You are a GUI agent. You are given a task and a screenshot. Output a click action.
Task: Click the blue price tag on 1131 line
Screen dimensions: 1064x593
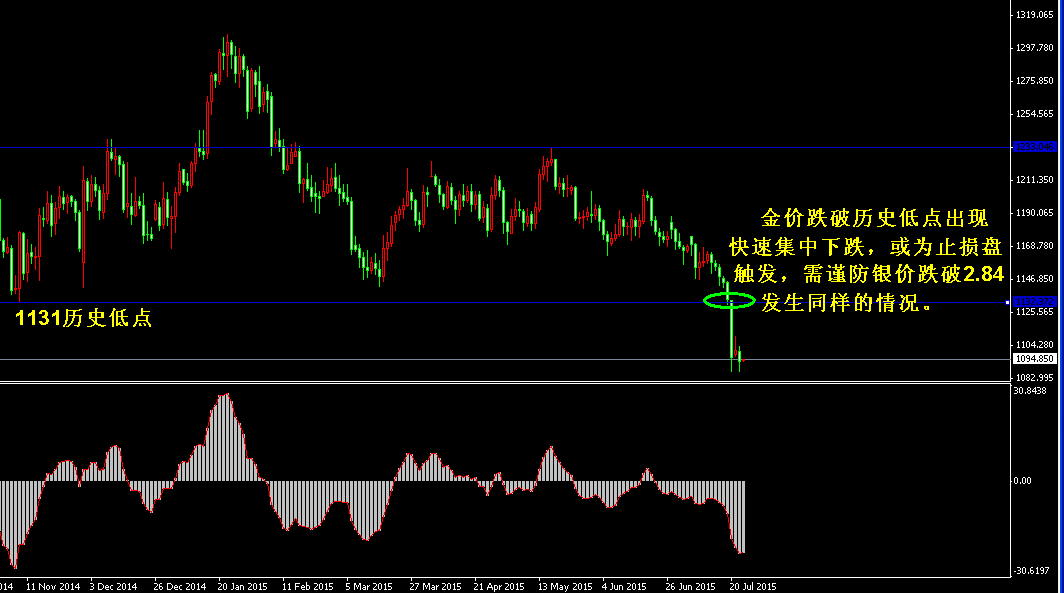[1034, 302]
